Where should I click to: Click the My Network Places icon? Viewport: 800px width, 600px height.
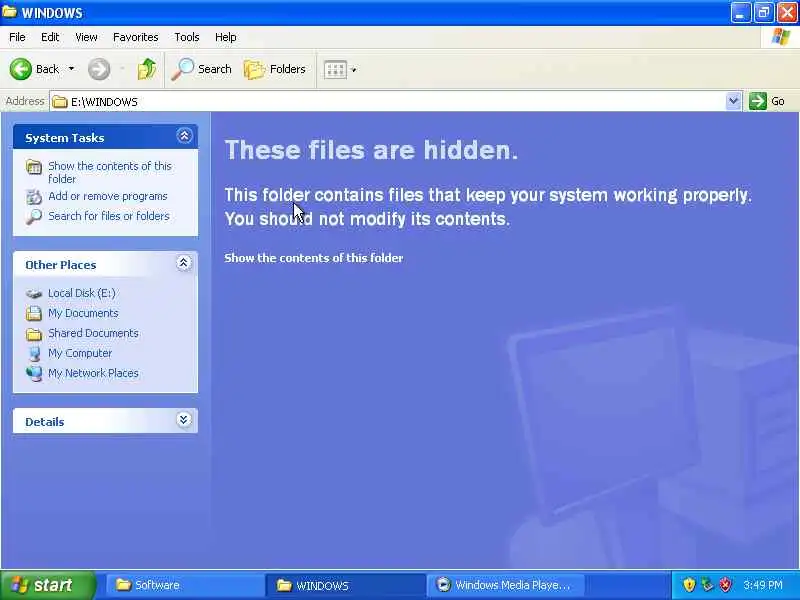click(x=34, y=373)
